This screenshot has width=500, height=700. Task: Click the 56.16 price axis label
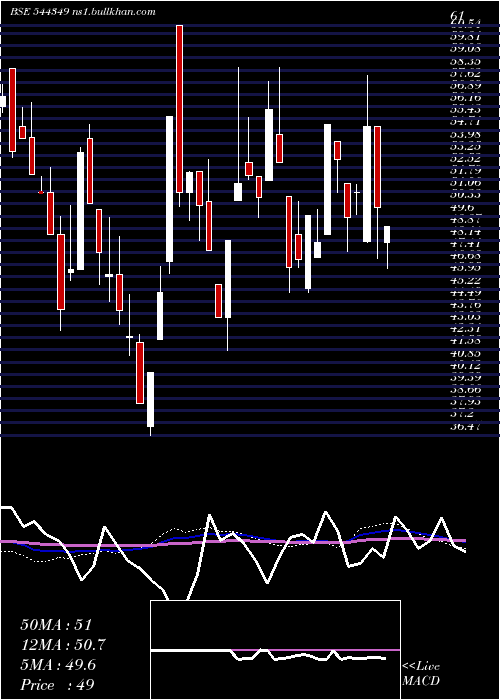465,97
